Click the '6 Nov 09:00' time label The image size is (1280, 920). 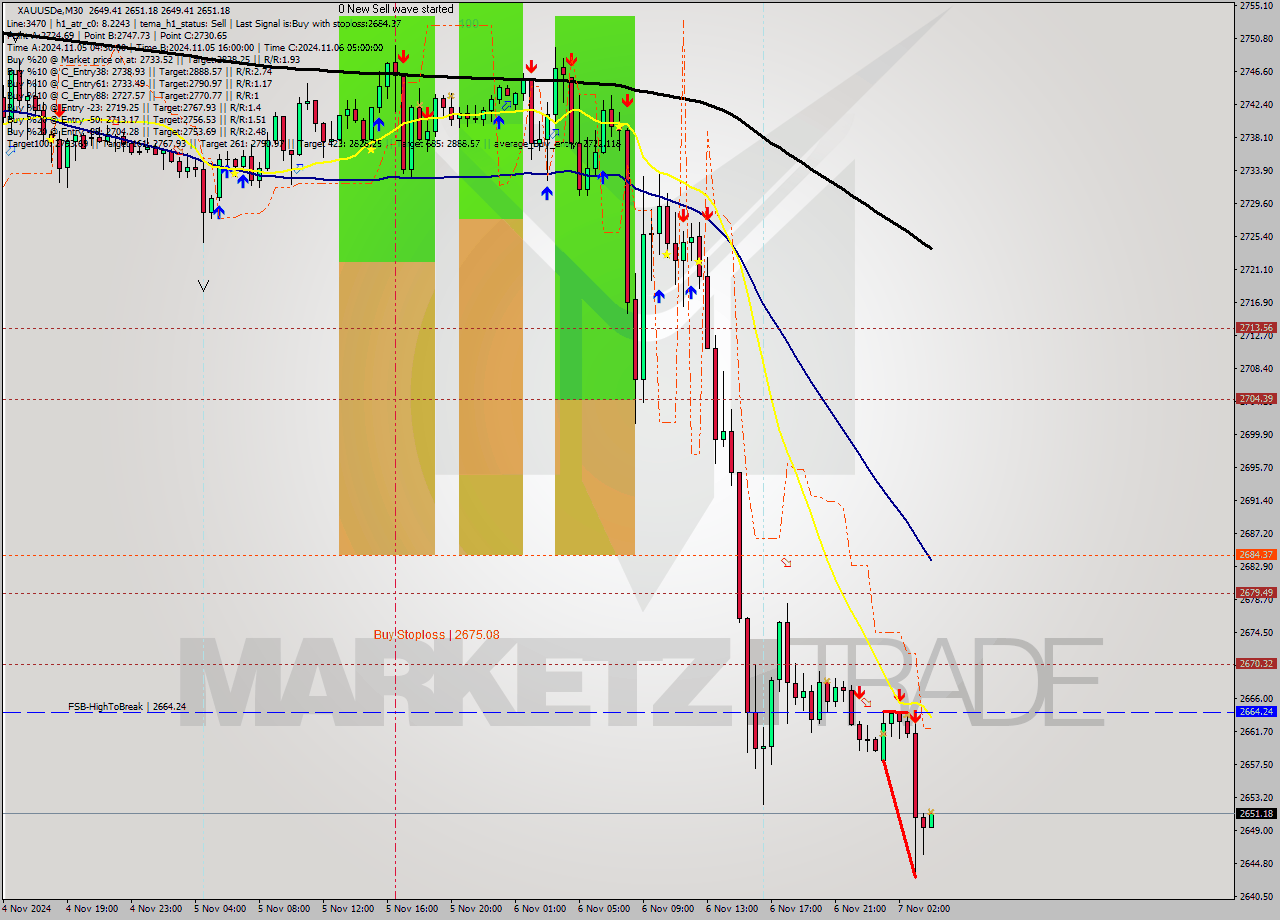click(x=670, y=909)
